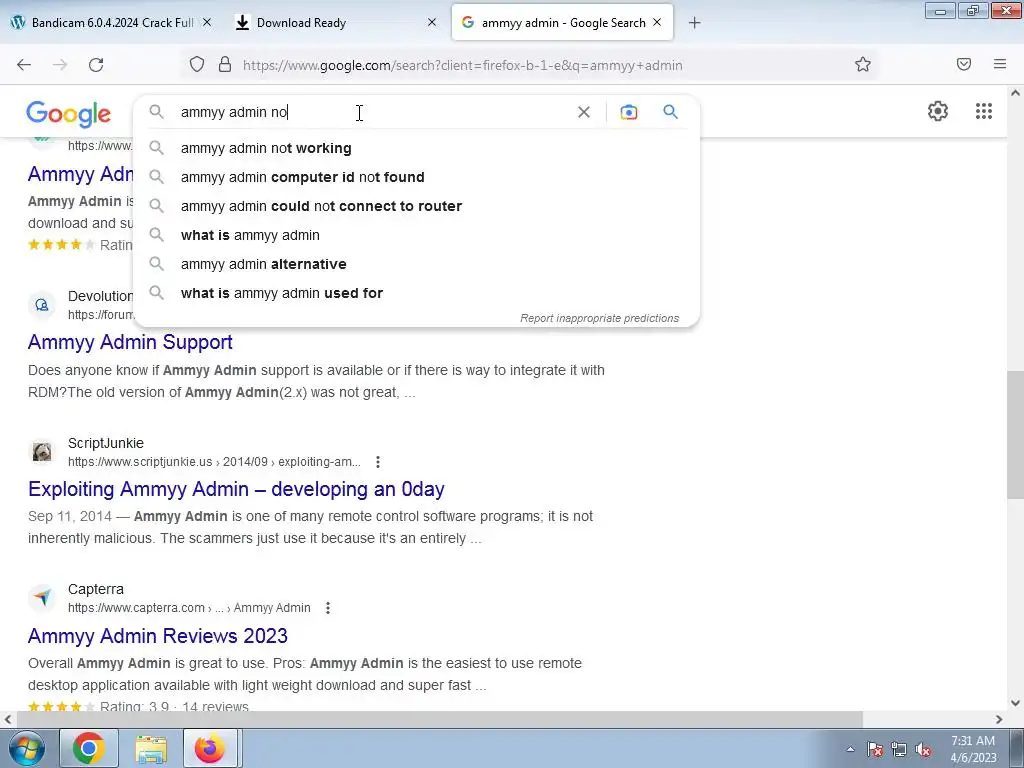Submit search with blue magnifier button
The height and width of the screenshot is (768, 1024).
671,112
